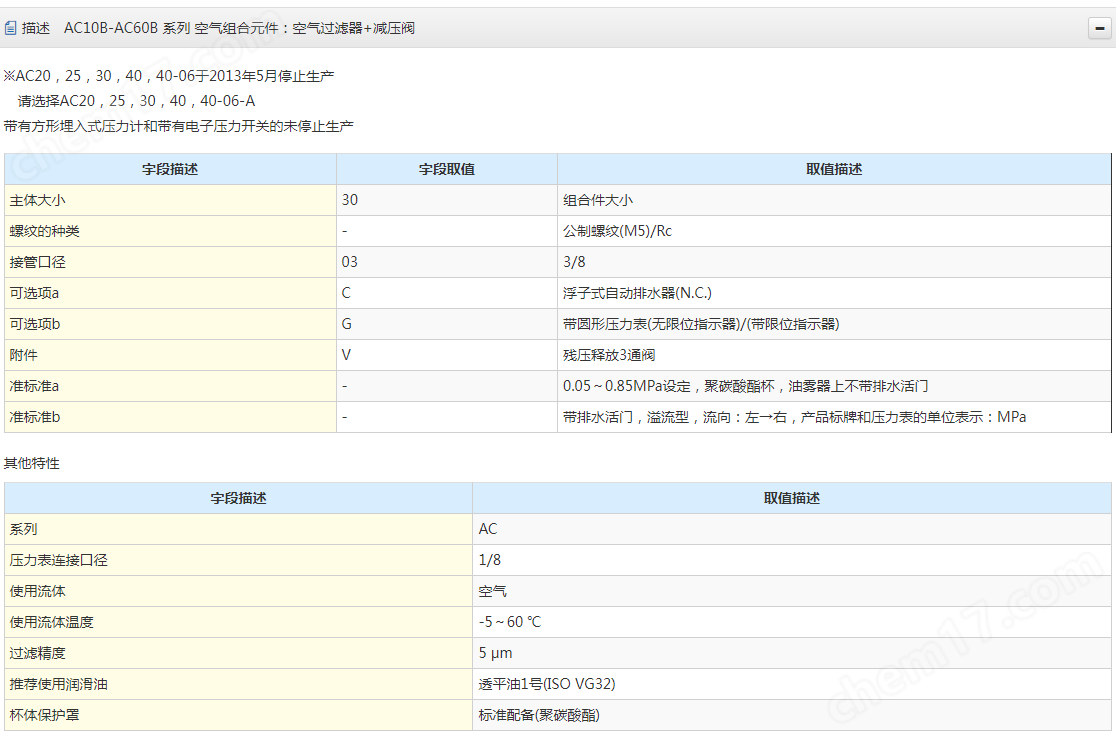Click the line 请选择AC20，25，30，40，40-06-A

137,101
